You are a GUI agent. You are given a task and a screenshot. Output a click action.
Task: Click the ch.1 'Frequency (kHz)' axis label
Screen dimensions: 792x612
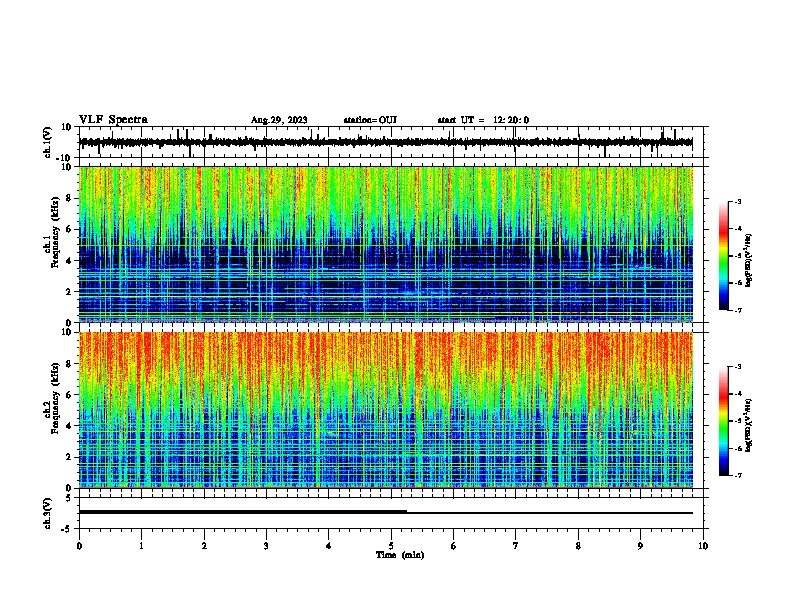[55, 232]
